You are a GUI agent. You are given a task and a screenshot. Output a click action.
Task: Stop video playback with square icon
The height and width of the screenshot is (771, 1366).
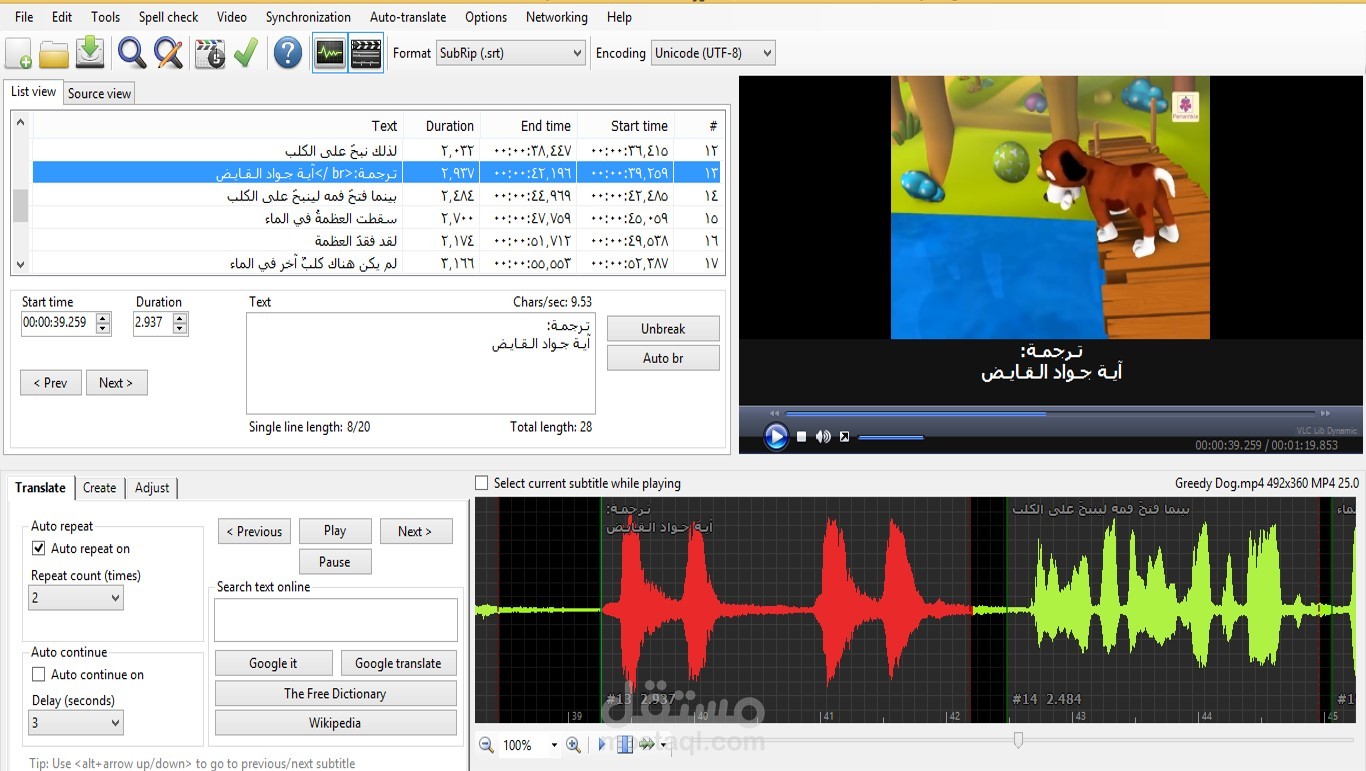801,436
